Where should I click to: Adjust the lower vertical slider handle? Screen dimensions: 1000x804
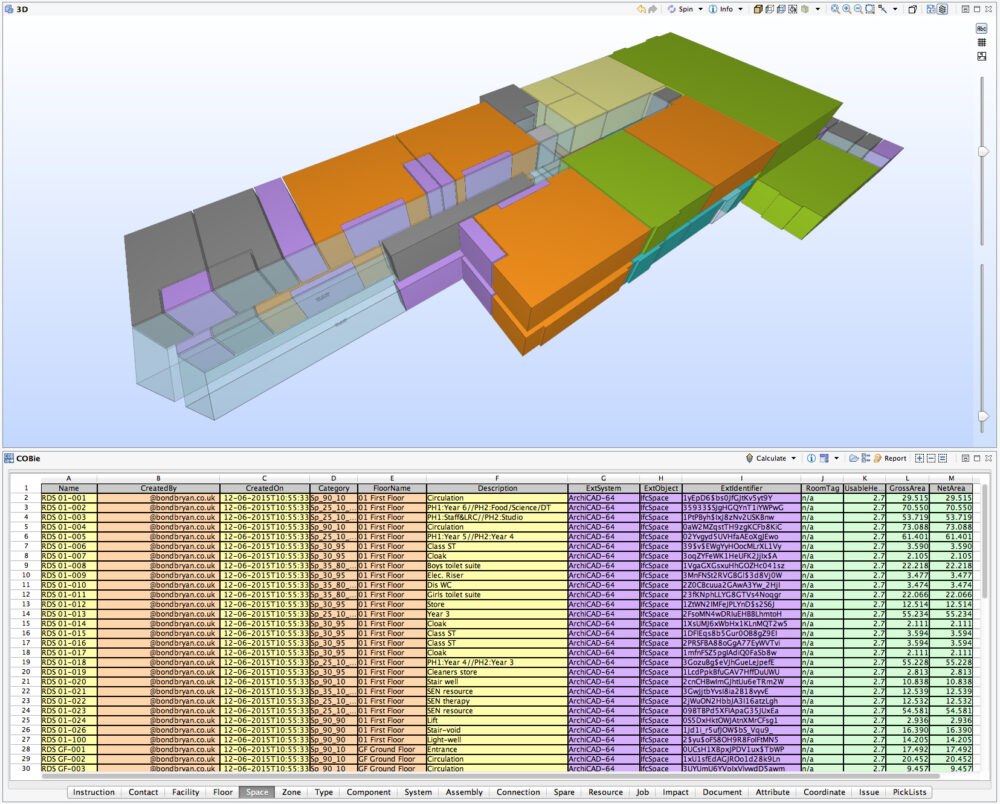point(983,416)
